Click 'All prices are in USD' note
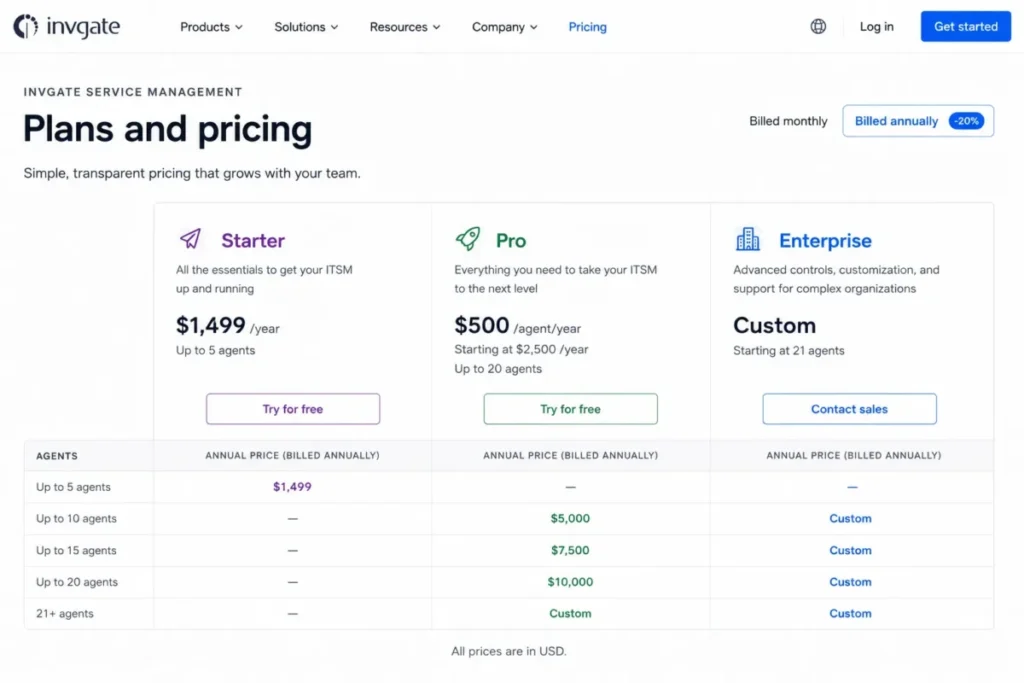The image size is (1024, 683). pyautogui.click(x=509, y=651)
